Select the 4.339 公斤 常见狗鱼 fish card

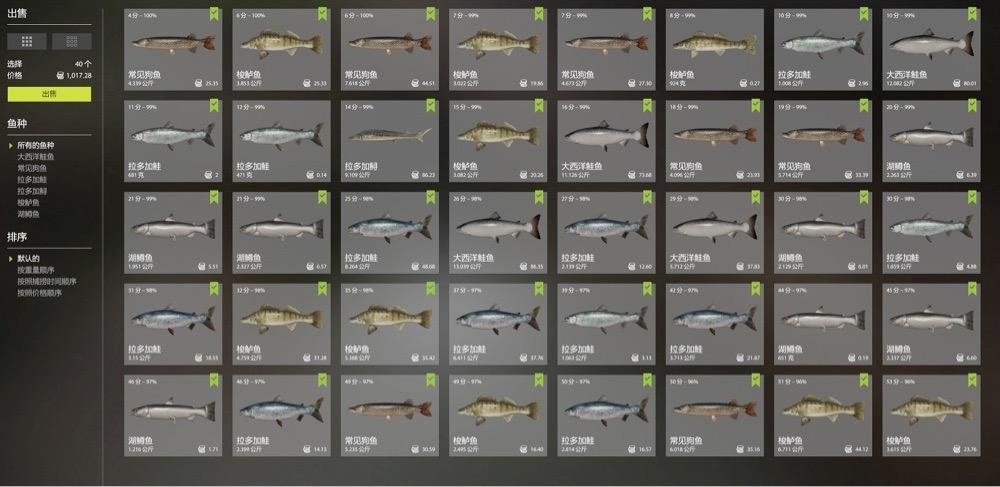(173, 50)
